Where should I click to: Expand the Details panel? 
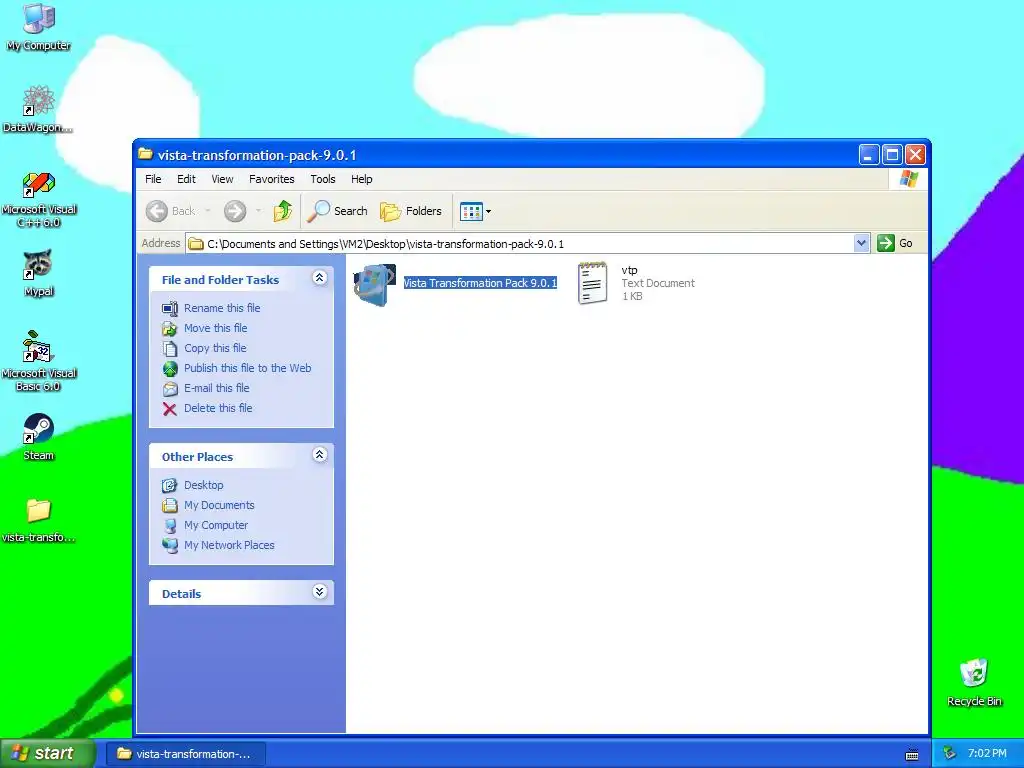click(319, 592)
